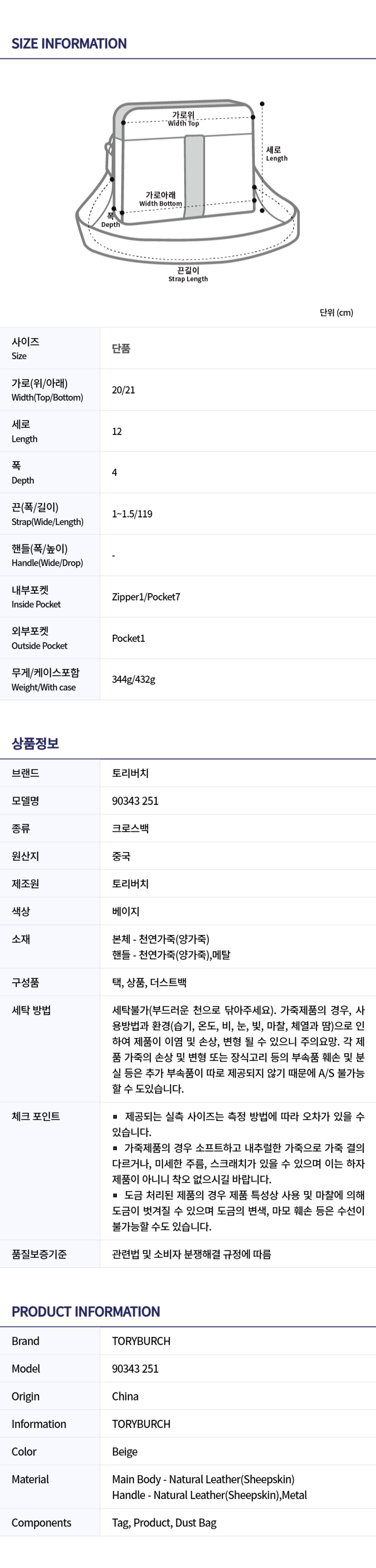Image resolution: width=376 pixels, height=1568 pixels.
Task: Select the Zipper1/Pocket7 inside pocket value
Action: (x=146, y=597)
